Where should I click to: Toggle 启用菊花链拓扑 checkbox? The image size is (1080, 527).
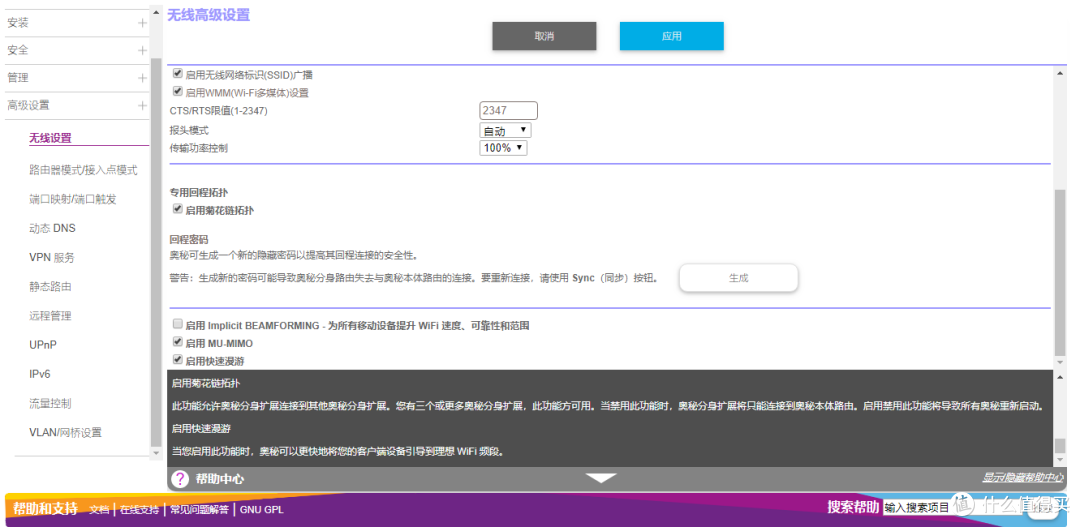tap(178, 209)
